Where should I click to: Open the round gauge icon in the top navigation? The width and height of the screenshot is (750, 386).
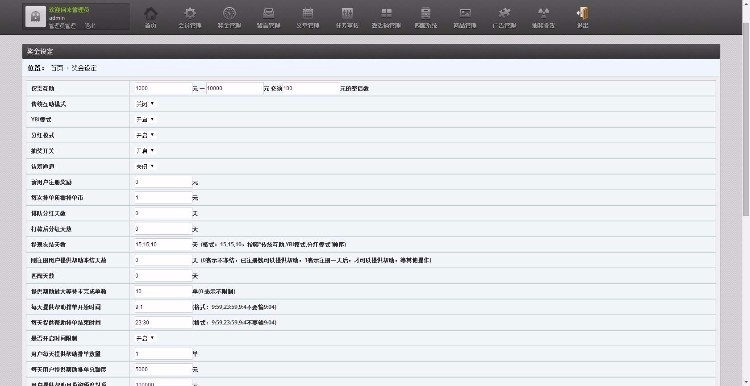230,13
